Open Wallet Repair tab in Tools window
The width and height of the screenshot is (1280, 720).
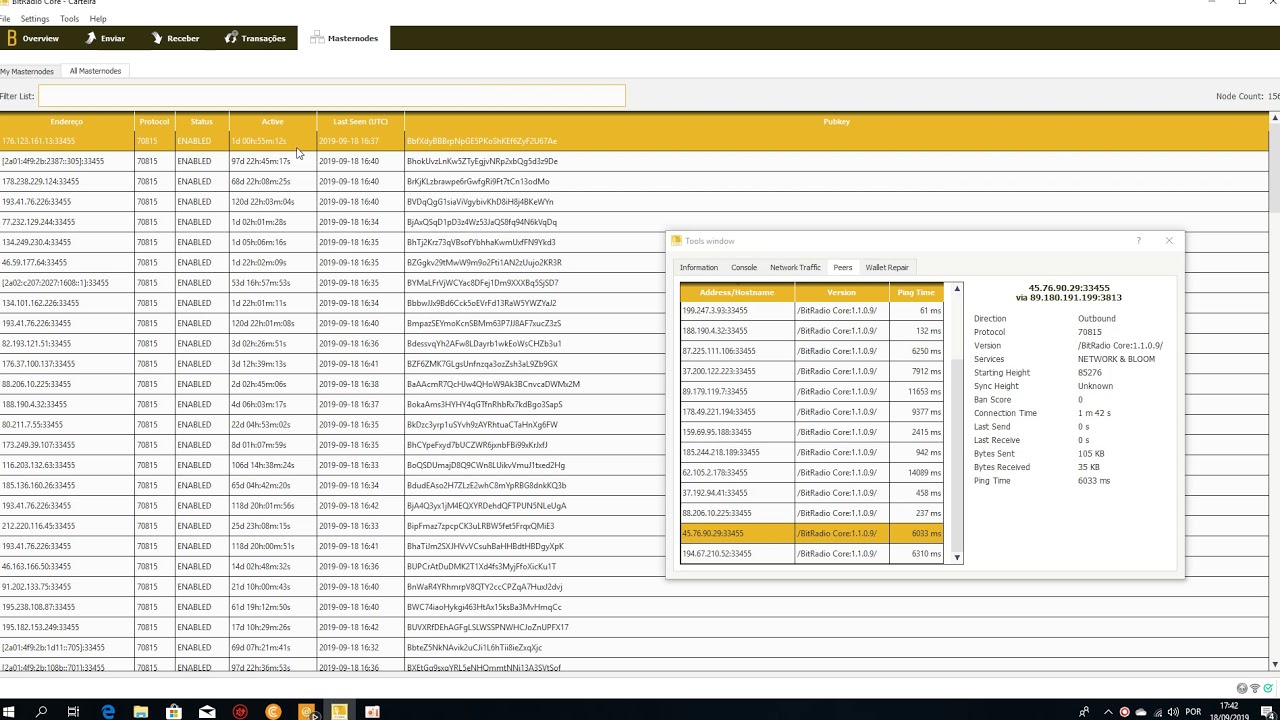[x=887, y=268]
